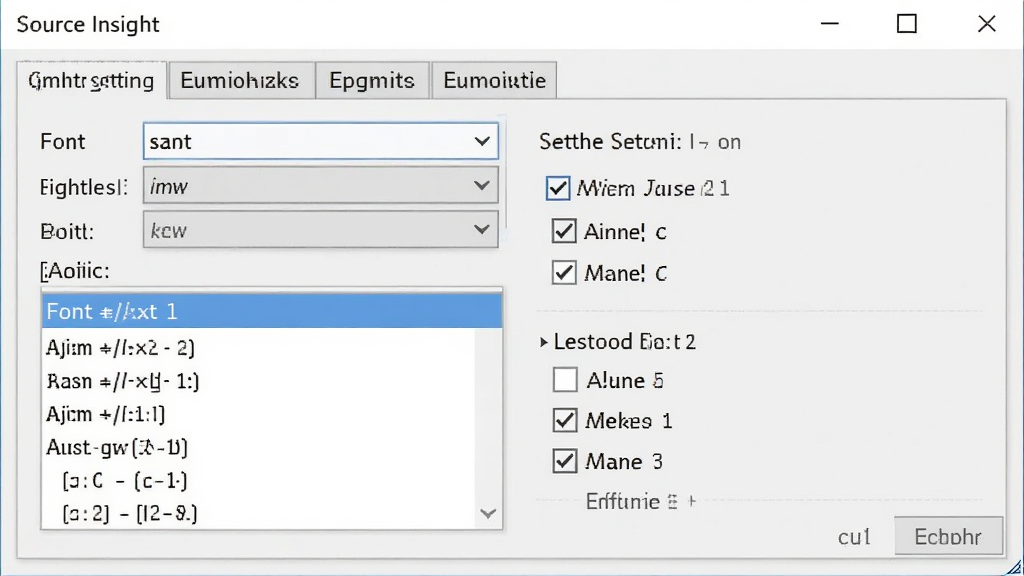Click the list scrollbar down arrow

[488, 513]
